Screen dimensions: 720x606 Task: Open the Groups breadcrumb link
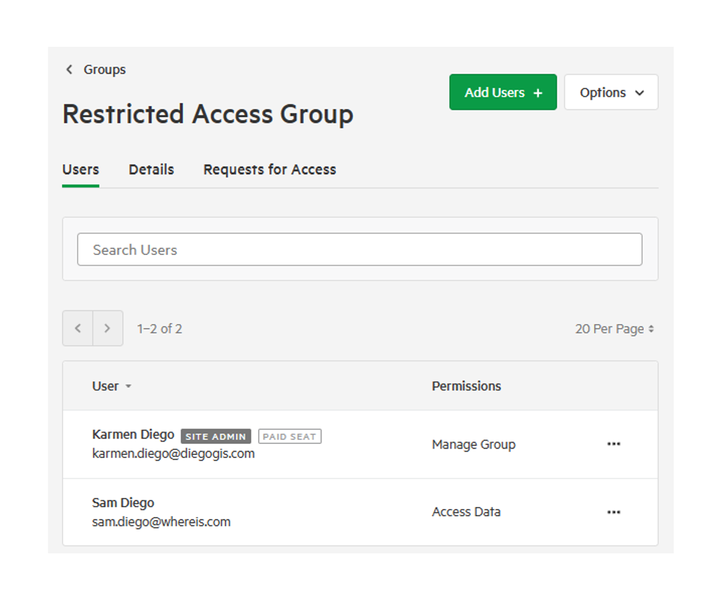tap(104, 70)
